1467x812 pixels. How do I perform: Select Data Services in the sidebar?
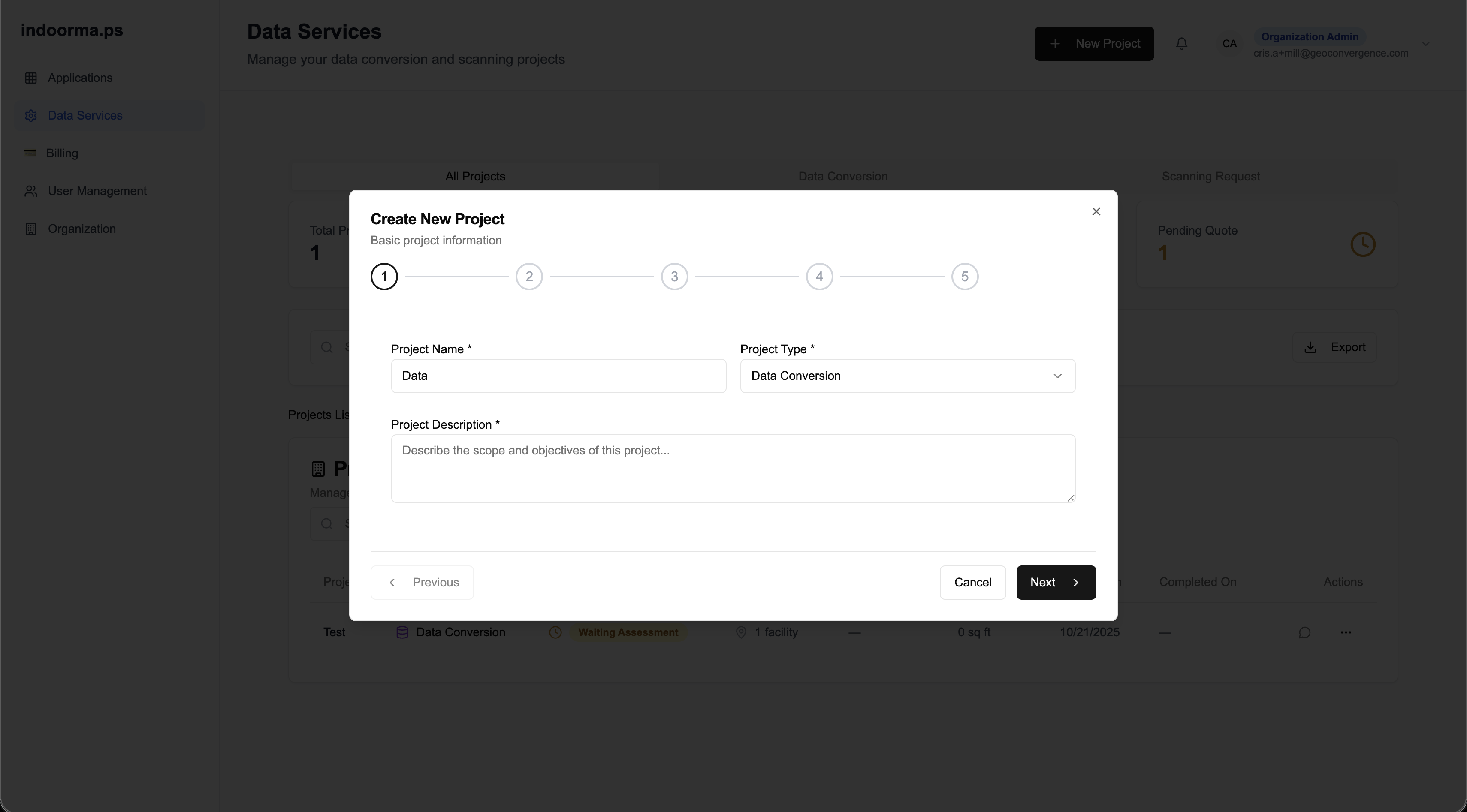tap(109, 115)
